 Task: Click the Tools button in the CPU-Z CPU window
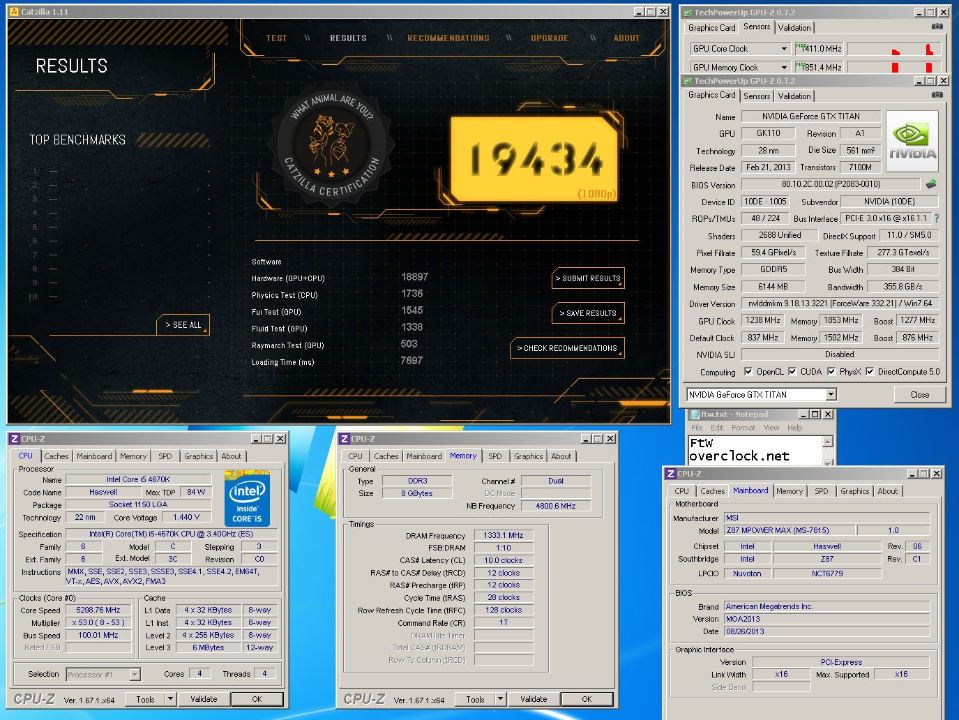tap(145, 699)
